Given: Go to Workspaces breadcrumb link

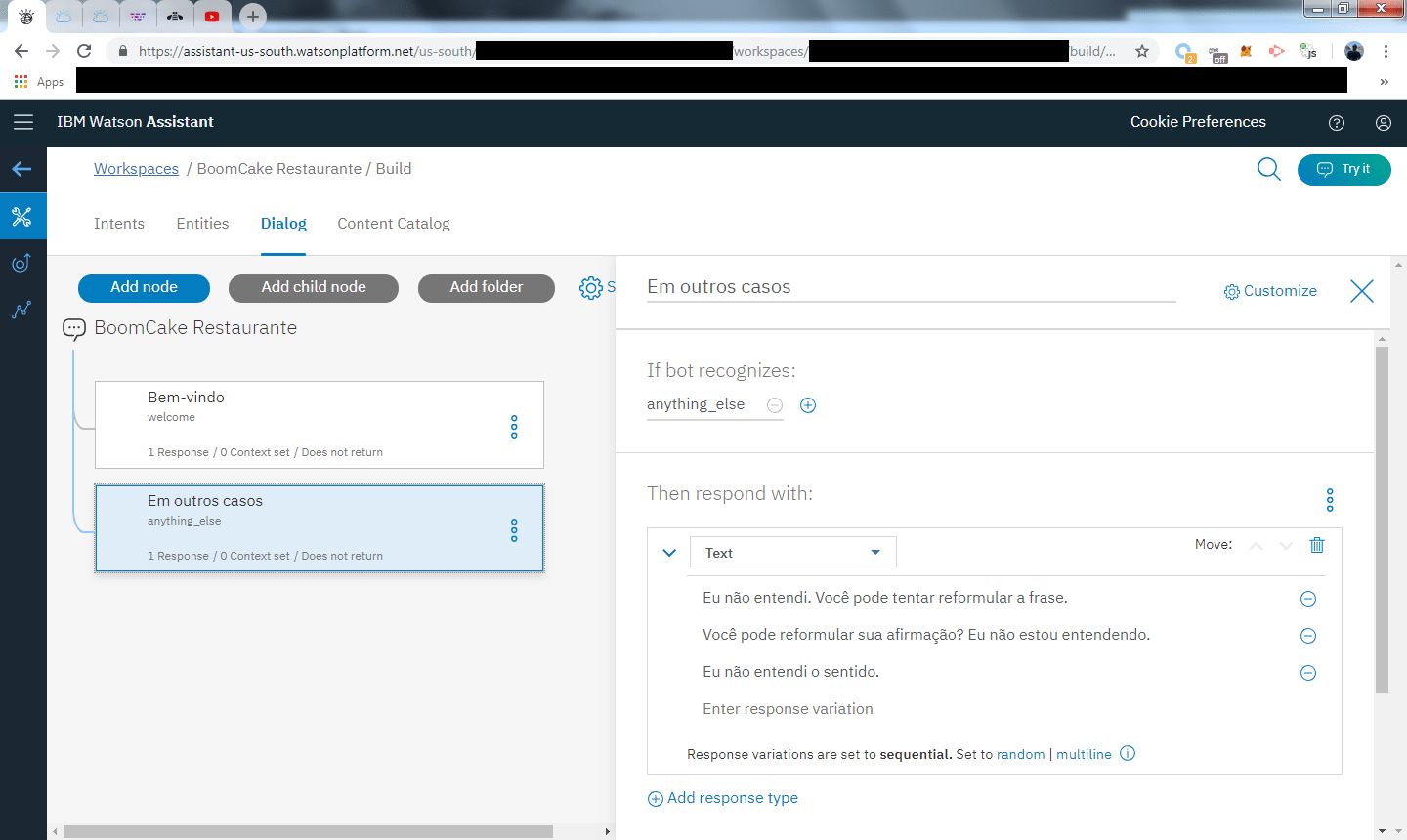Looking at the screenshot, I should [136, 169].
